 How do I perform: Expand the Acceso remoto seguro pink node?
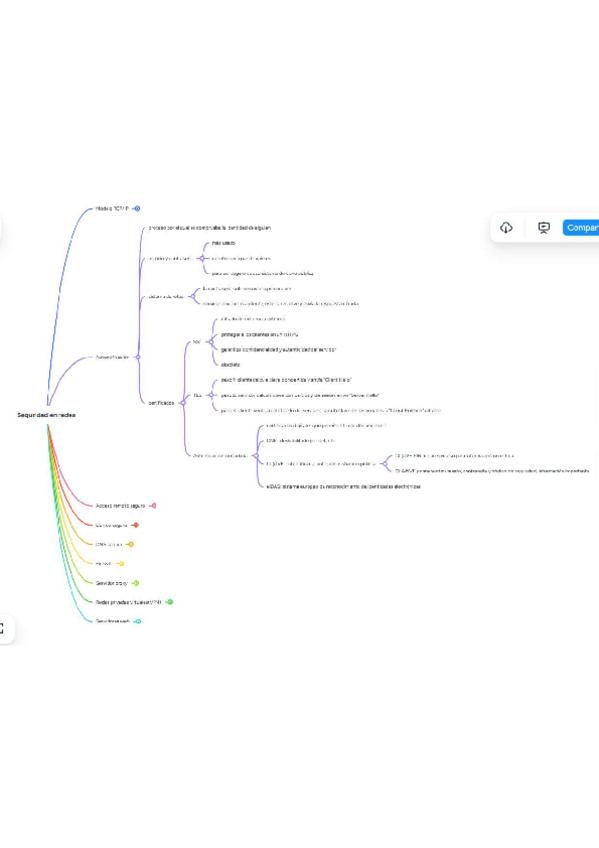click(154, 506)
